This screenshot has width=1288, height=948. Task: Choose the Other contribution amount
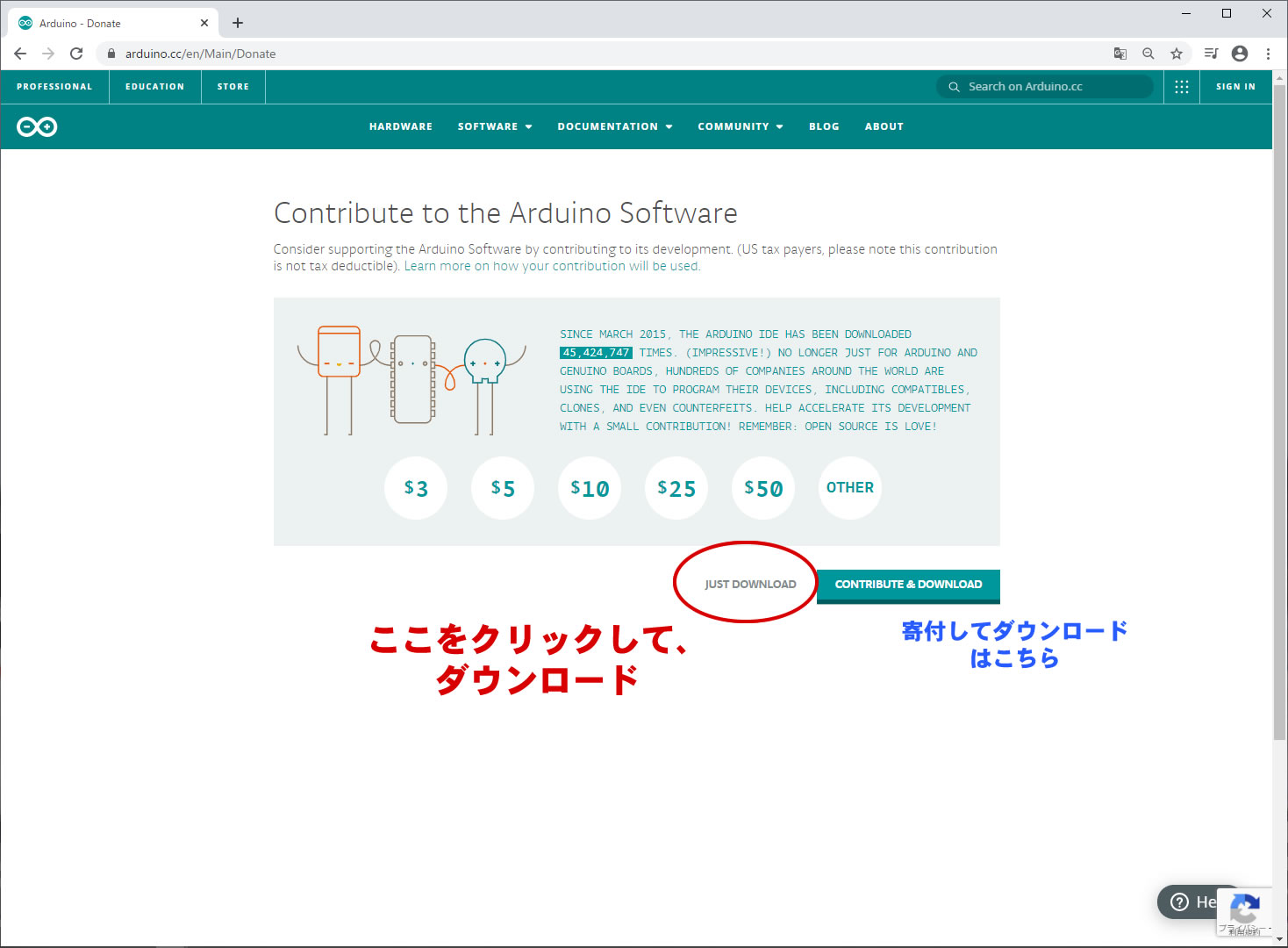850,488
